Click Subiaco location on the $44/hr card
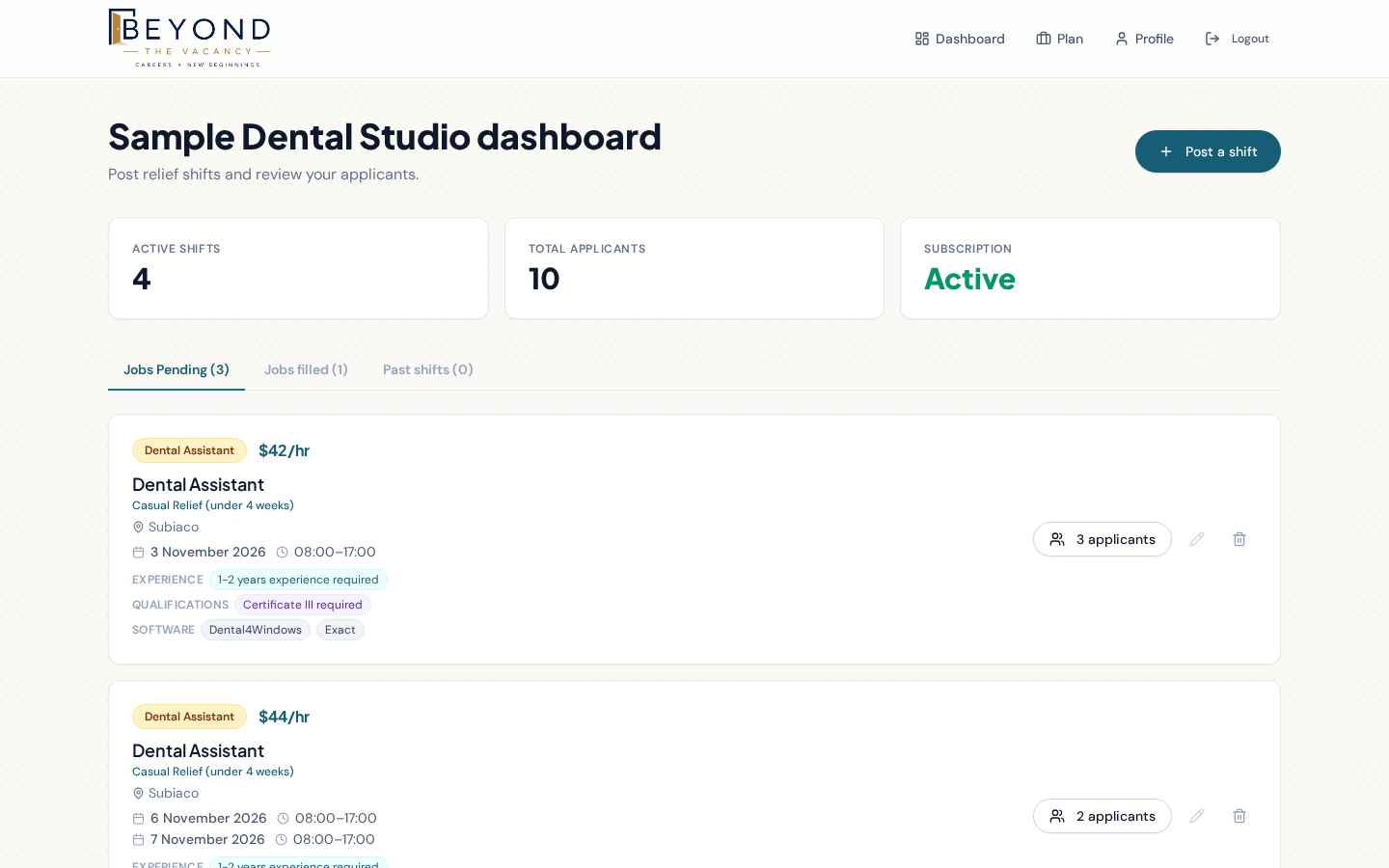The image size is (1389, 868). point(174,793)
